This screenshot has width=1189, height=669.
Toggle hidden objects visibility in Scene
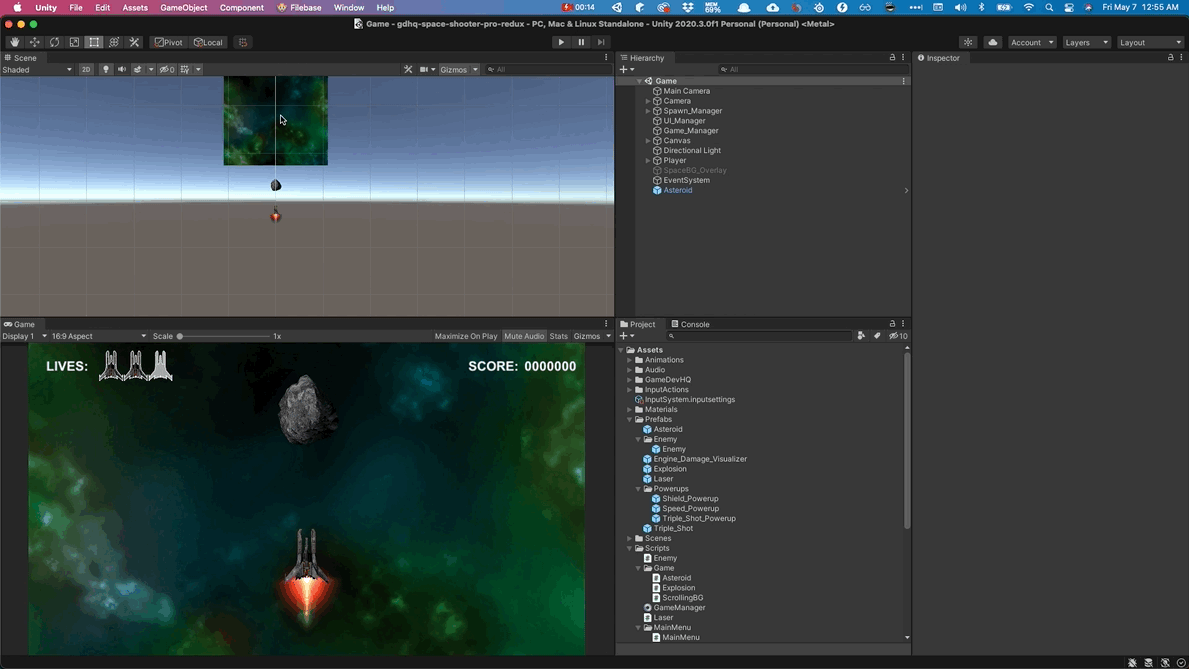pyautogui.click(x=166, y=69)
